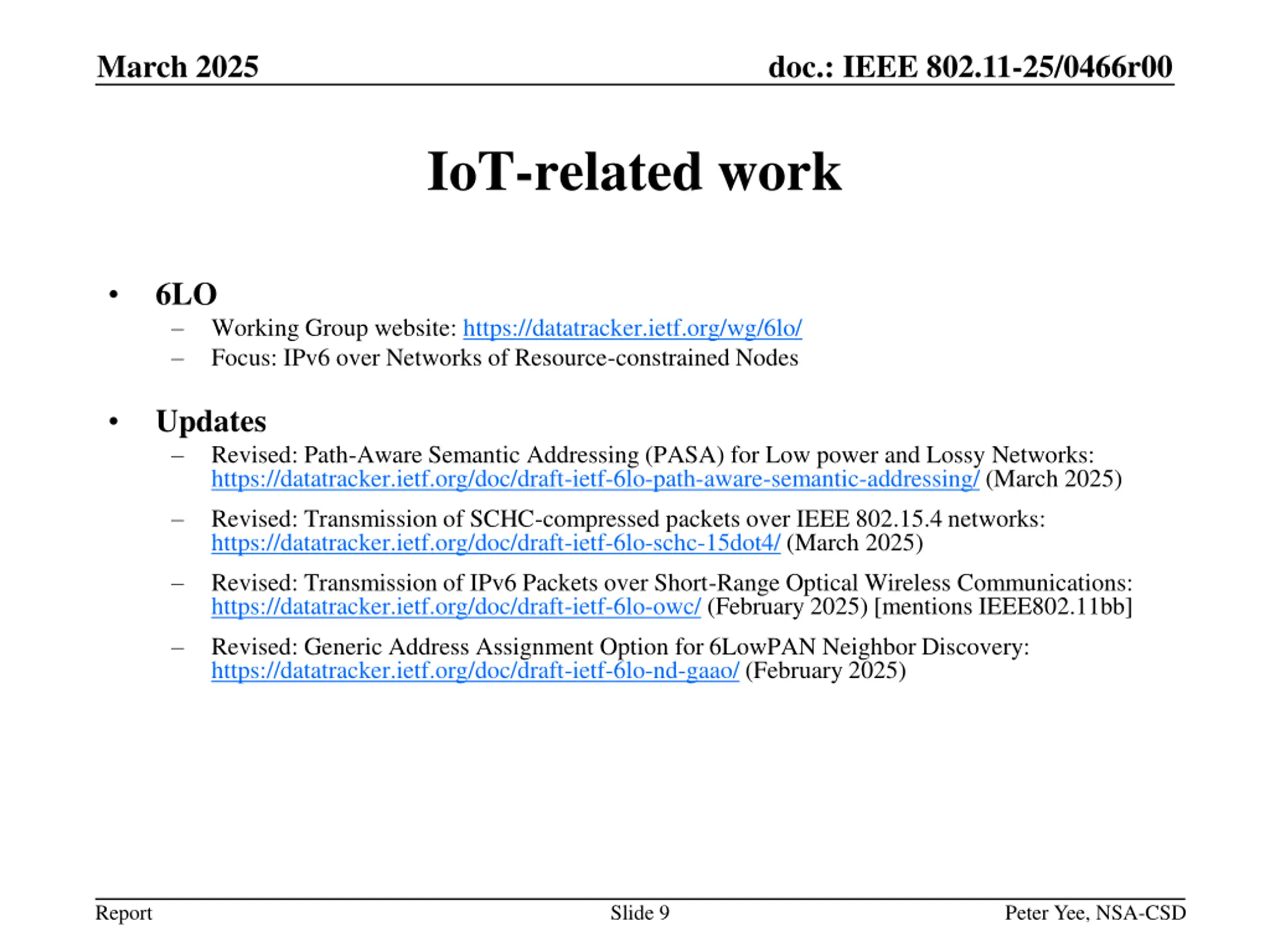The height and width of the screenshot is (952, 1270).
Task: Click the doc IEEE 802.11-25/0466r00 header
Action: [x=970, y=67]
